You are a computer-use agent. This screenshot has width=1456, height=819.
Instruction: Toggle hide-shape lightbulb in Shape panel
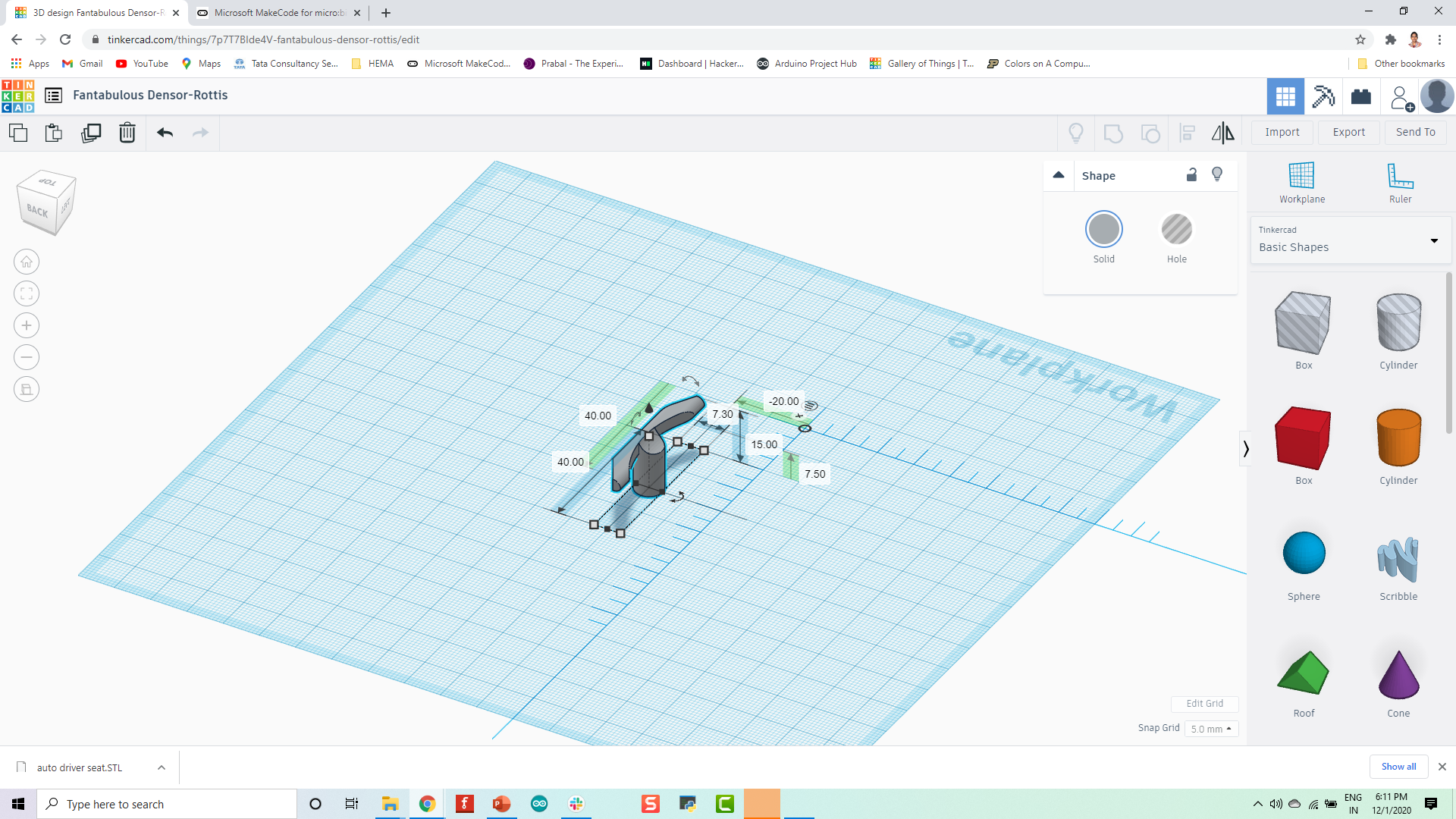point(1217,175)
